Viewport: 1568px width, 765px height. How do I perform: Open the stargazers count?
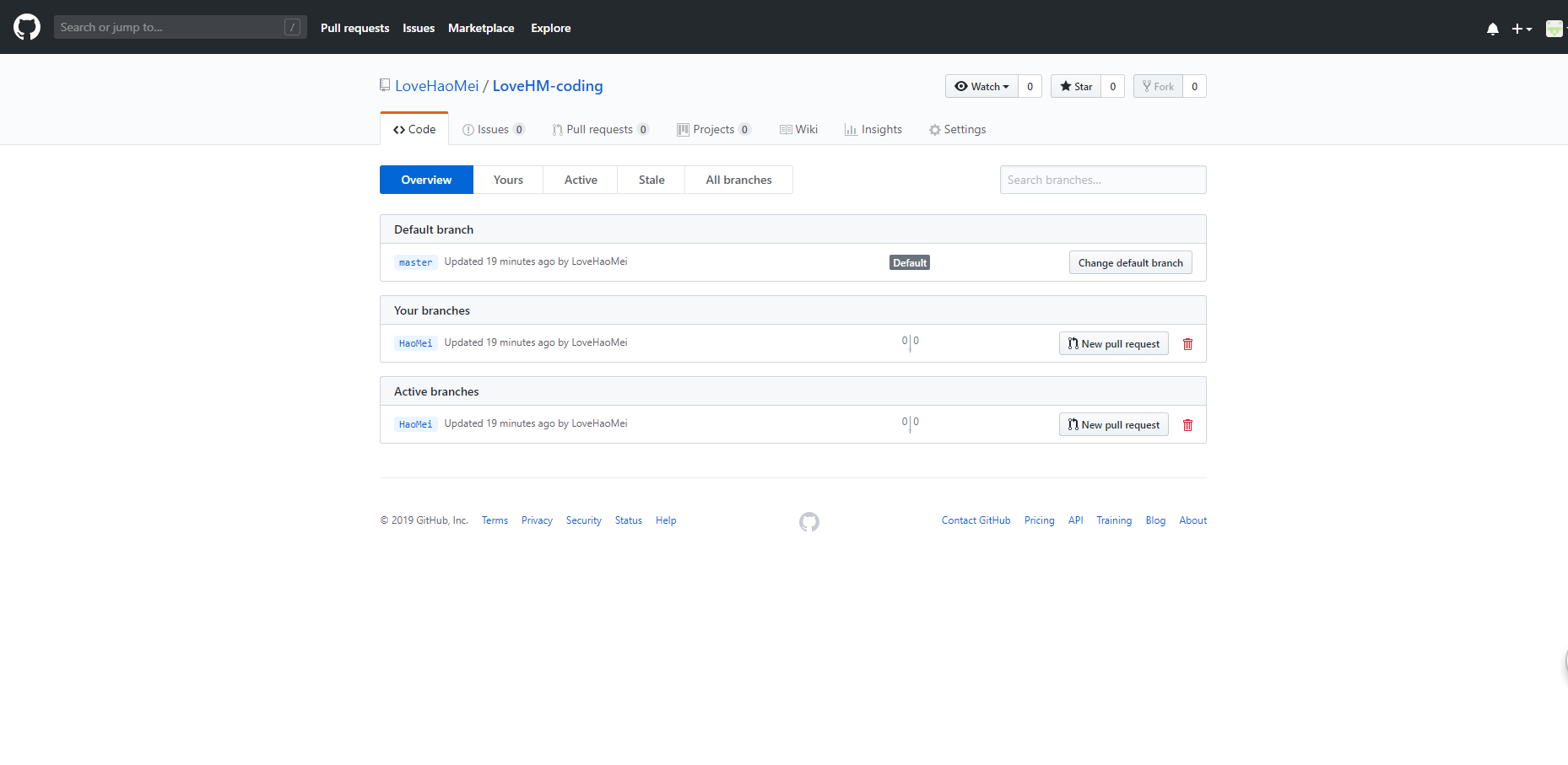tap(1112, 86)
